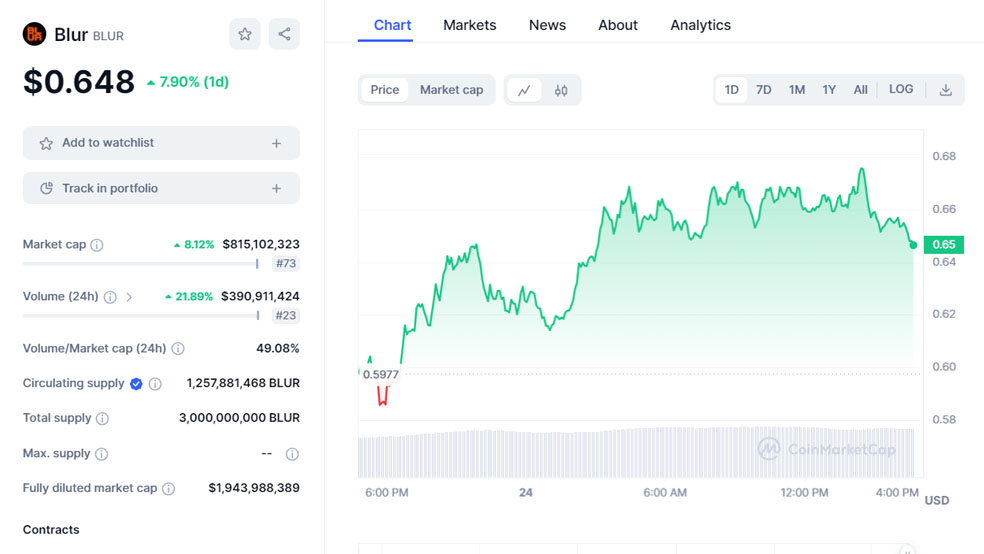The width and height of the screenshot is (984, 554).
Task: Select the 1Y time range button
Action: pos(829,90)
